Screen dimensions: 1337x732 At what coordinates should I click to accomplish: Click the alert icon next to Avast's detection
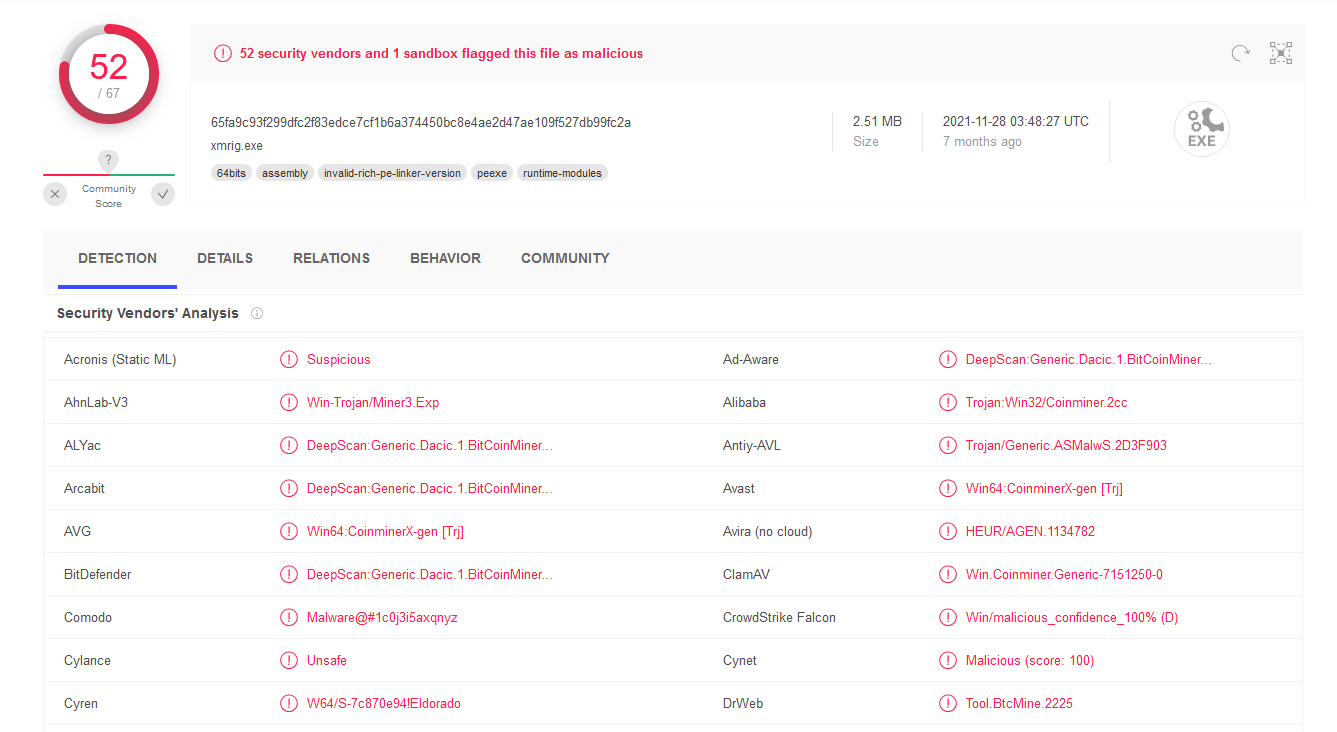point(948,488)
